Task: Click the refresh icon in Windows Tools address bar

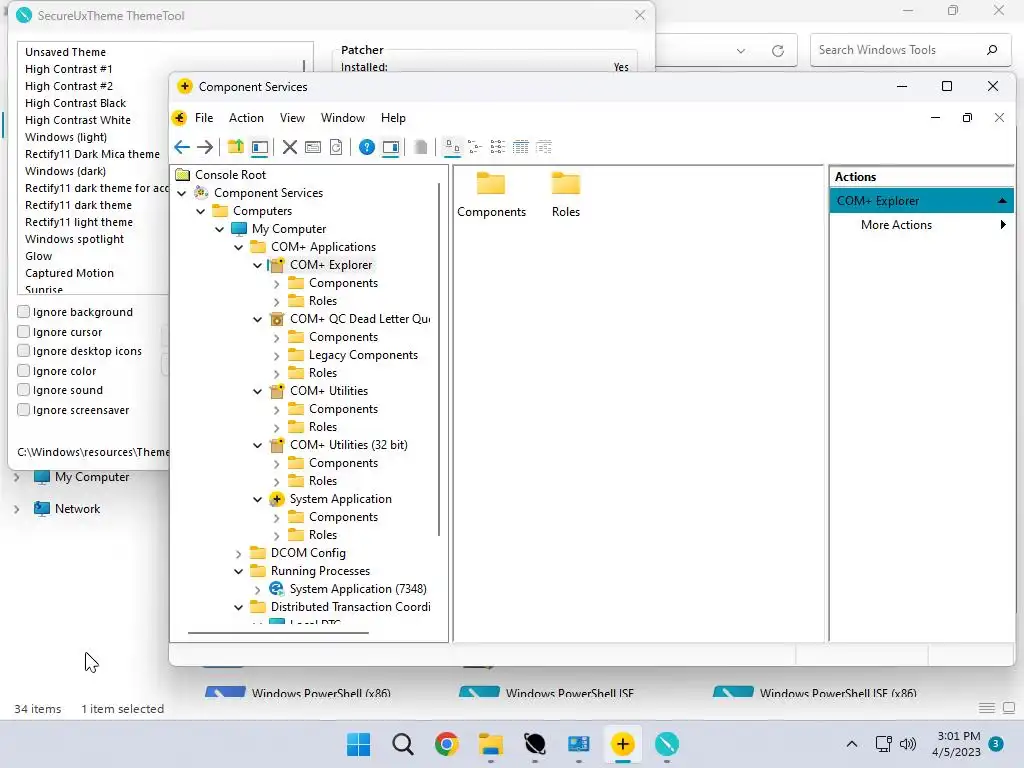Action: [777, 50]
